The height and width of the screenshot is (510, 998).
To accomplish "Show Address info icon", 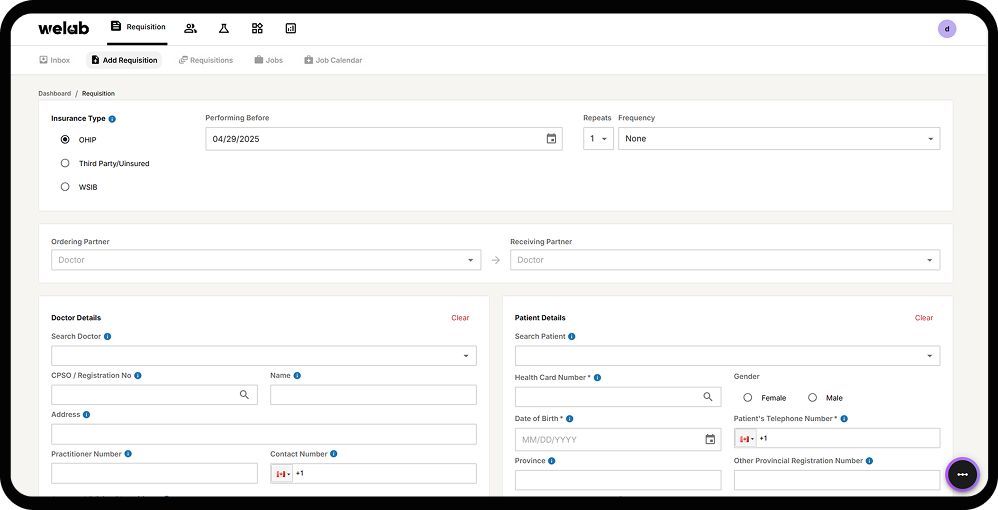I will point(87,414).
